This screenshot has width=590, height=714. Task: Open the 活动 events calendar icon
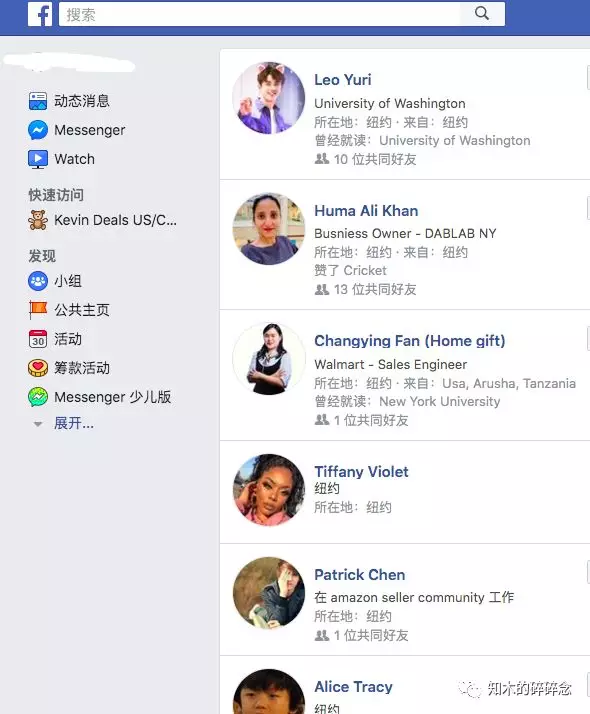(38, 339)
